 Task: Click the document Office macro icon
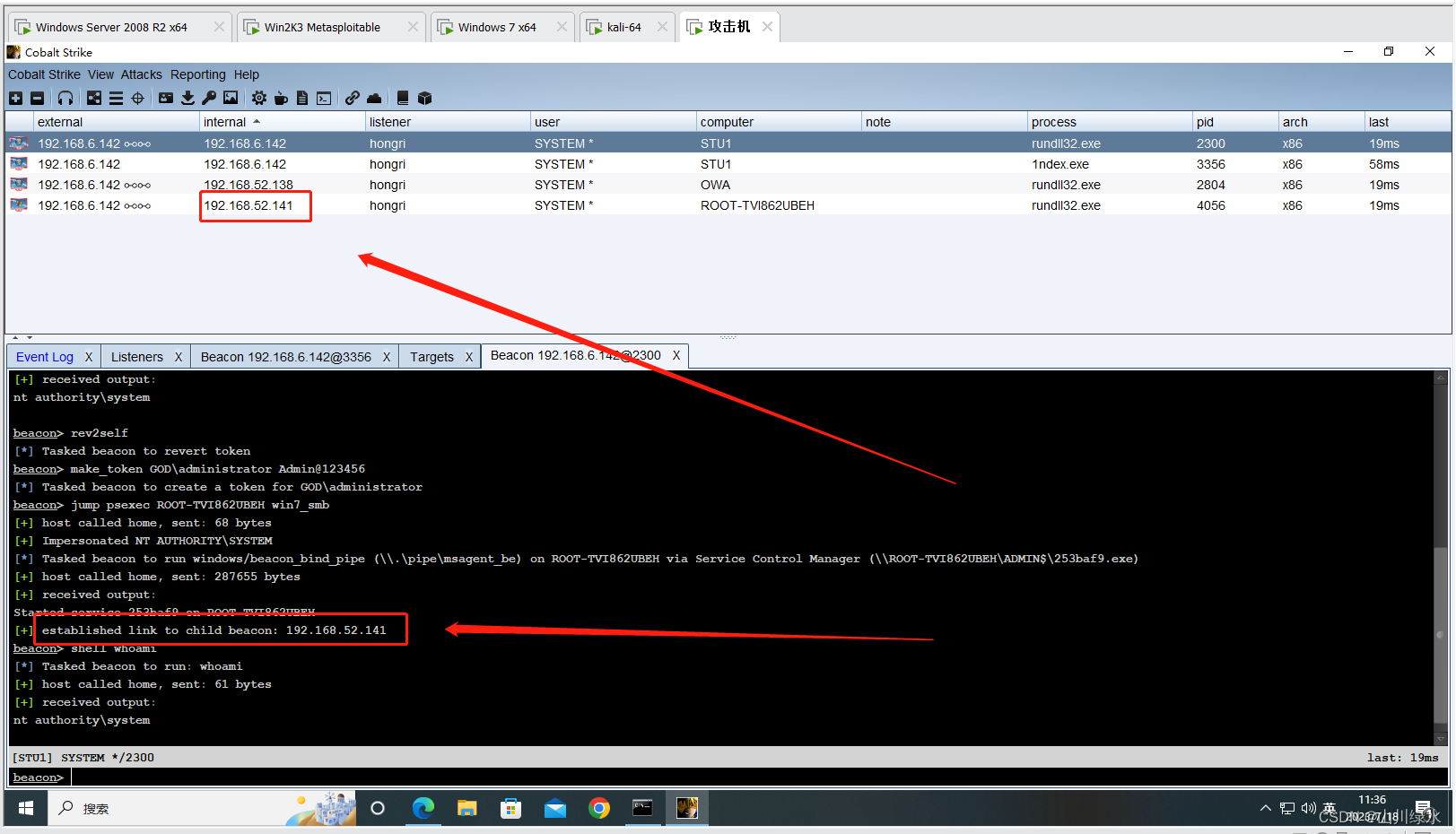[x=302, y=98]
